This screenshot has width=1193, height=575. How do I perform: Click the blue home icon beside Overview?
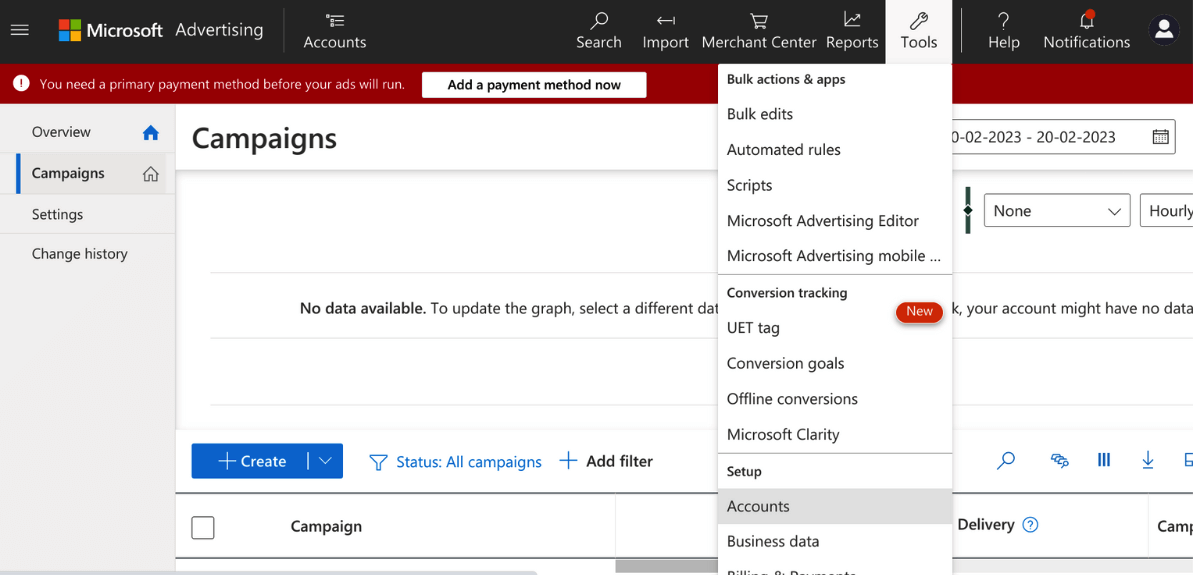[151, 132]
